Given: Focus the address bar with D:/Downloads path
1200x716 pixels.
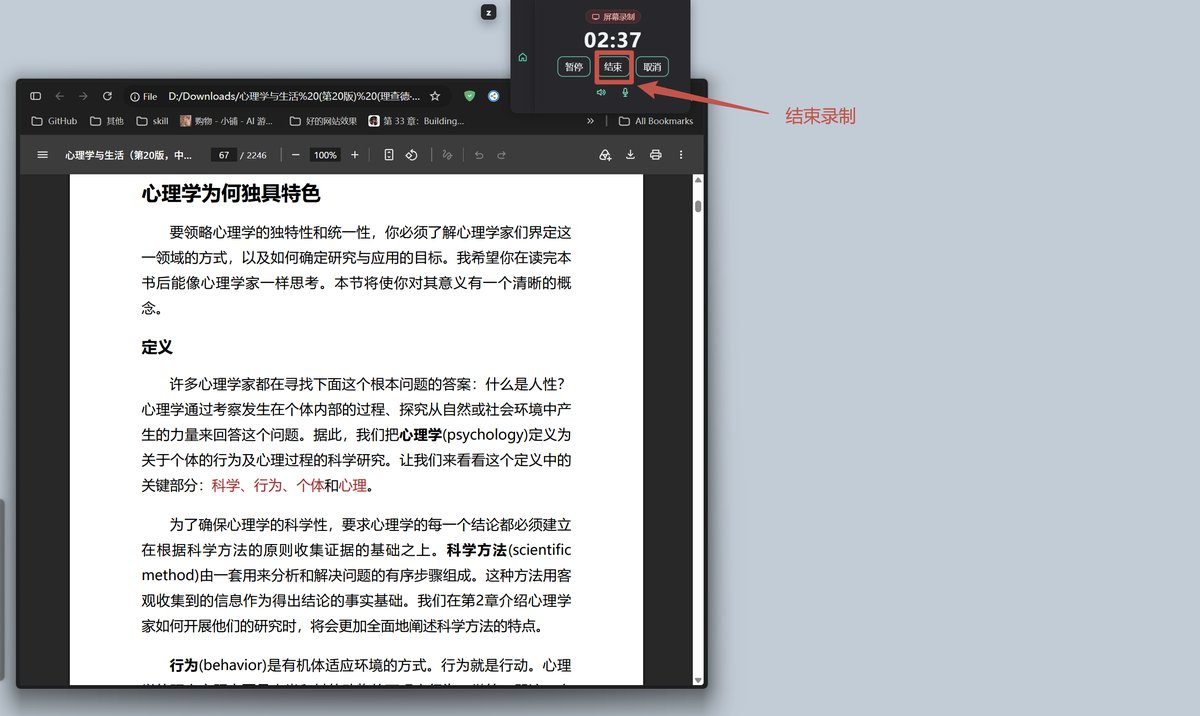Looking at the screenshot, I should 294,96.
